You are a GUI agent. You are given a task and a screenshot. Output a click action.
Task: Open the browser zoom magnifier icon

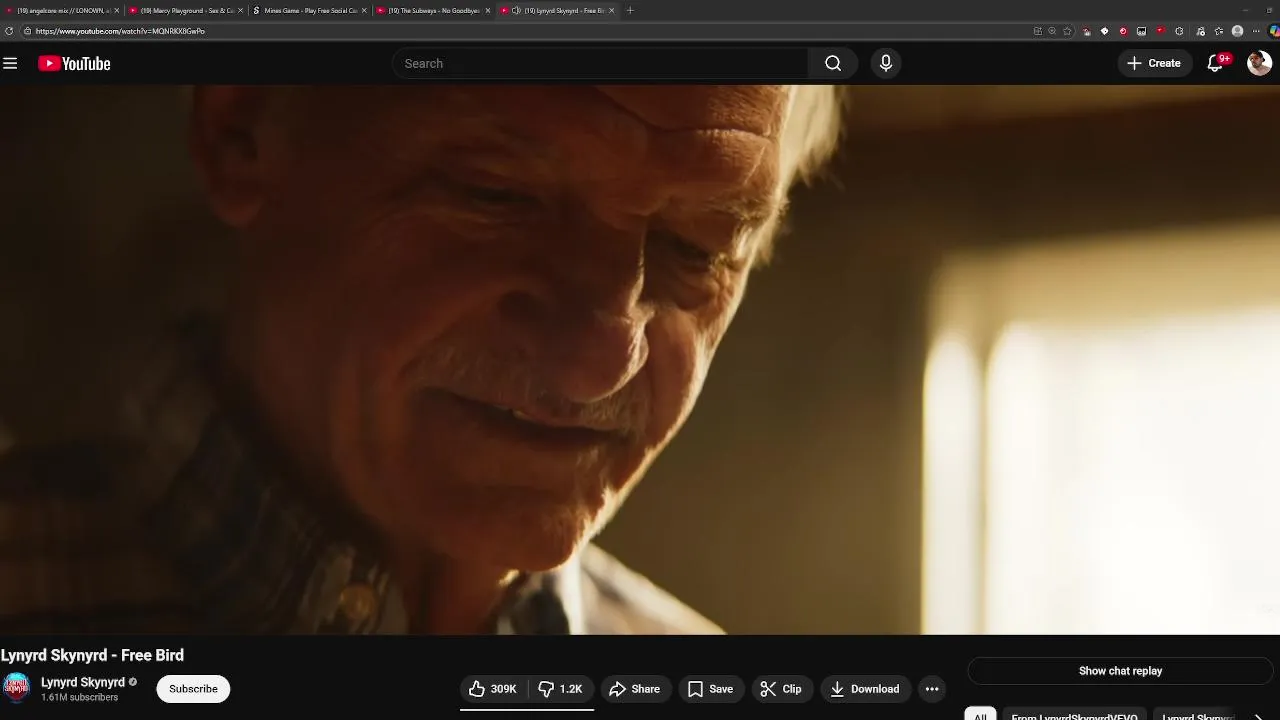pyautogui.click(x=1052, y=31)
